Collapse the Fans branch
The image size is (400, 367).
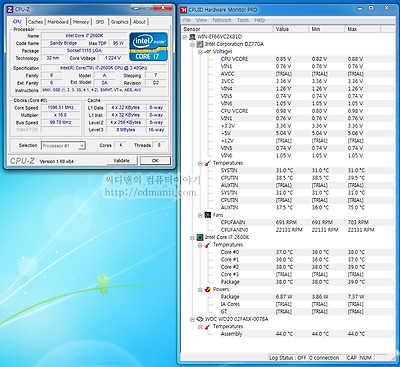tap(200, 215)
